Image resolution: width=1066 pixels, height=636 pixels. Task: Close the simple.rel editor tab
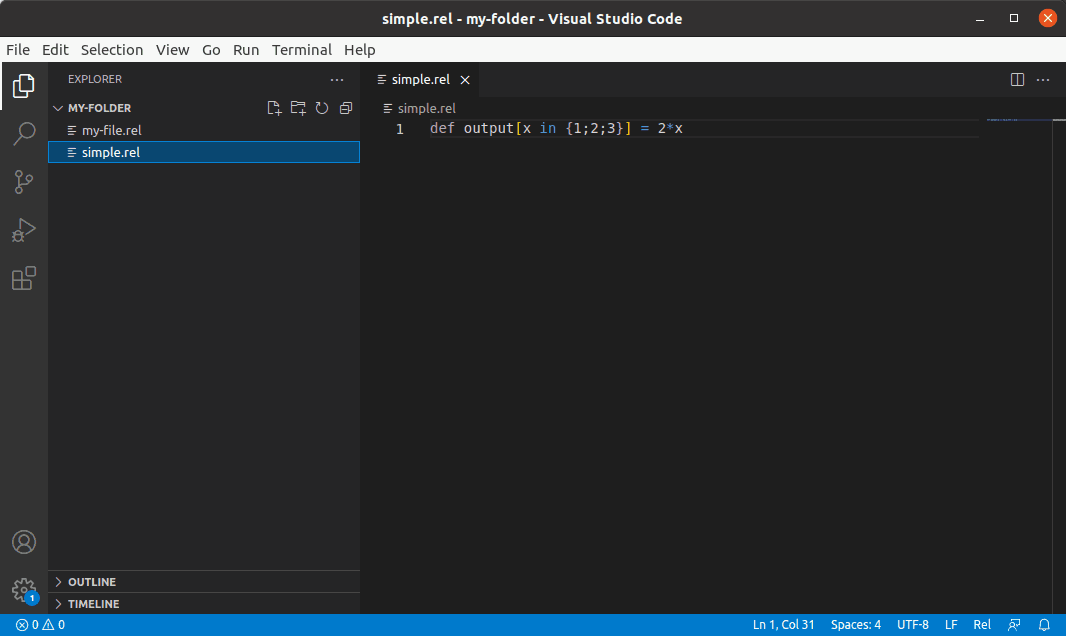point(465,80)
